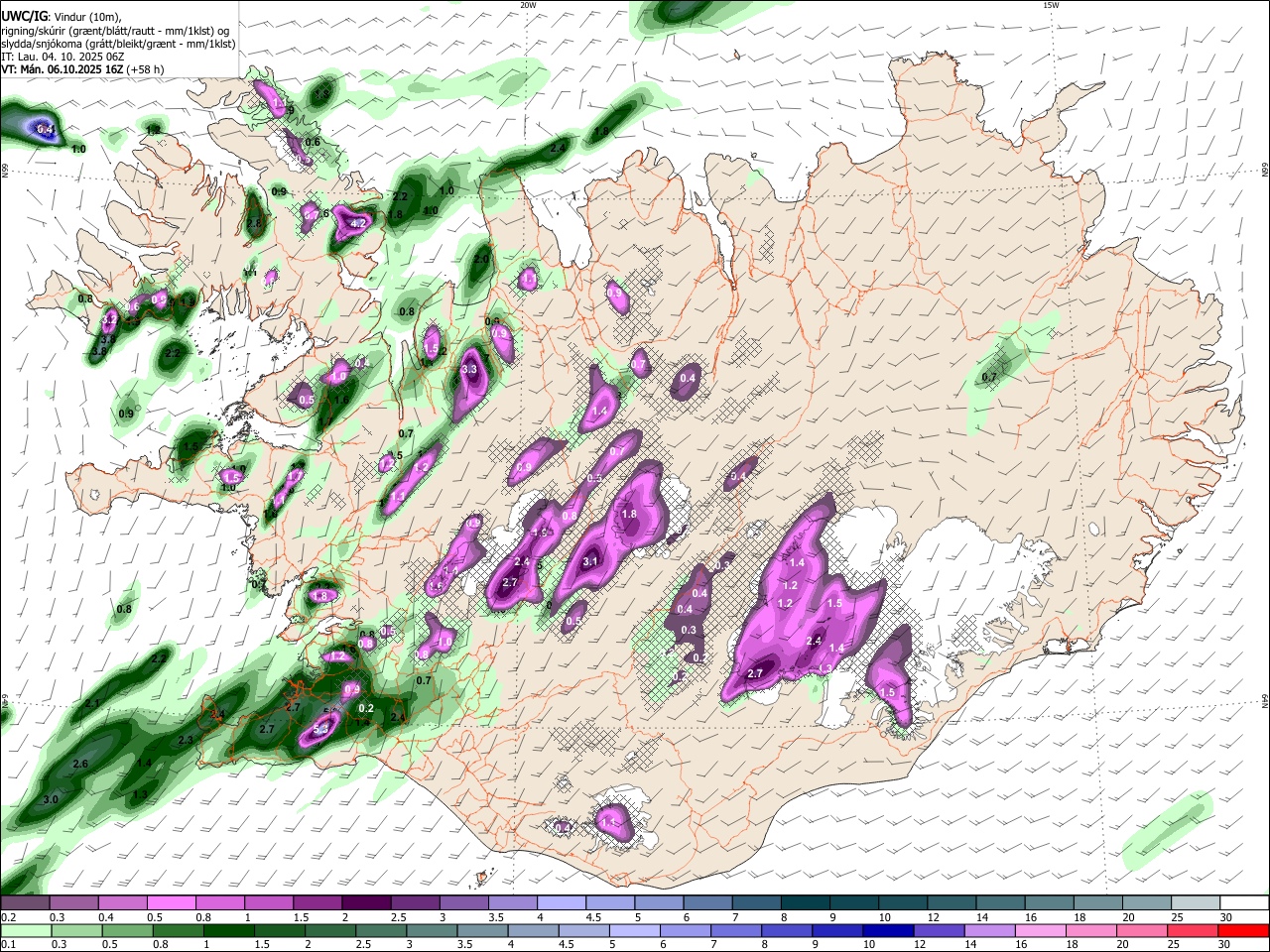
Task: Click the 30 label under the red swatch
Action: coord(1225,944)
